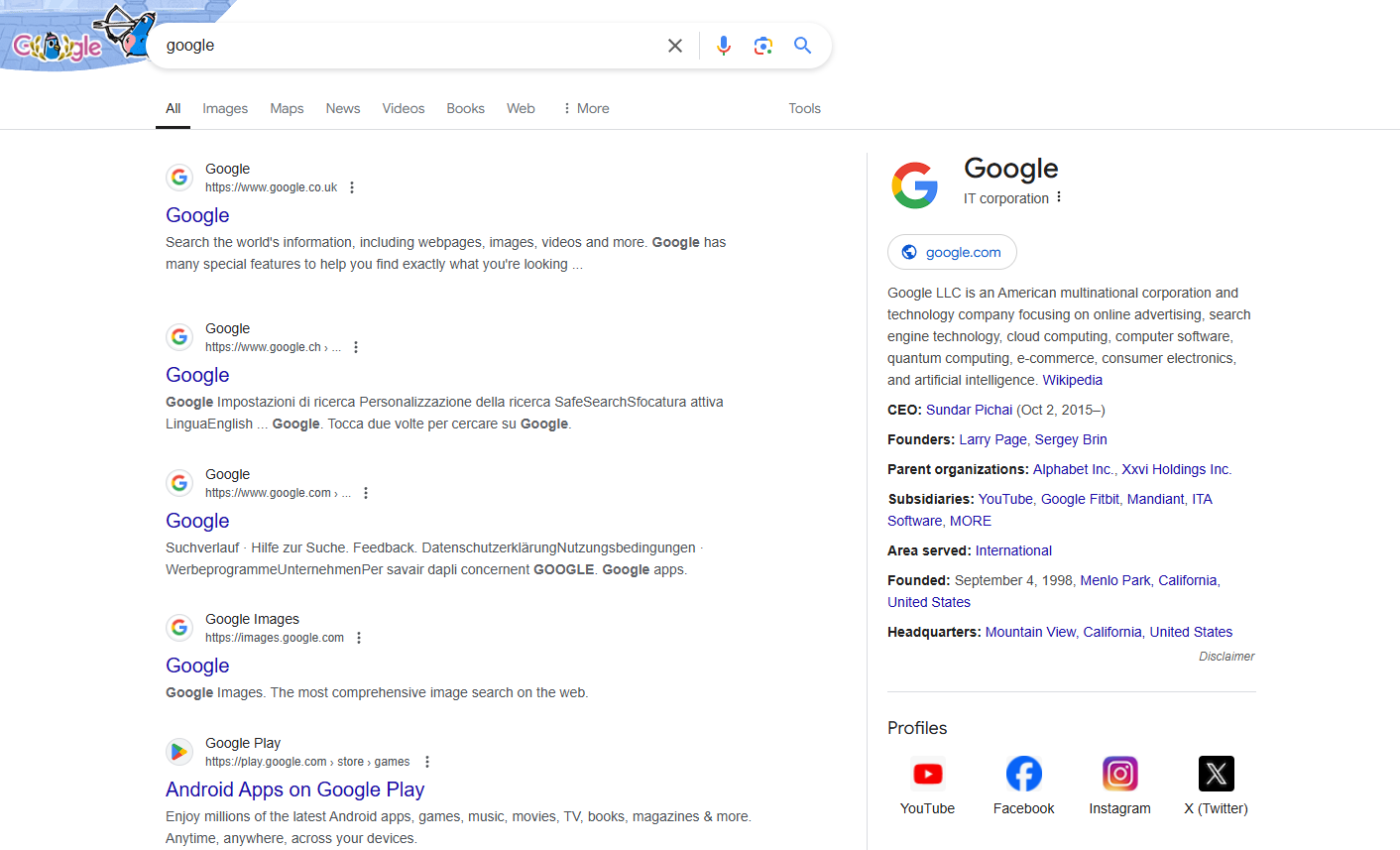Click the YouTube subsidiary link
Image resolution: width=1400 pixels, height=850 pixels.
(x=1005, y=499)
